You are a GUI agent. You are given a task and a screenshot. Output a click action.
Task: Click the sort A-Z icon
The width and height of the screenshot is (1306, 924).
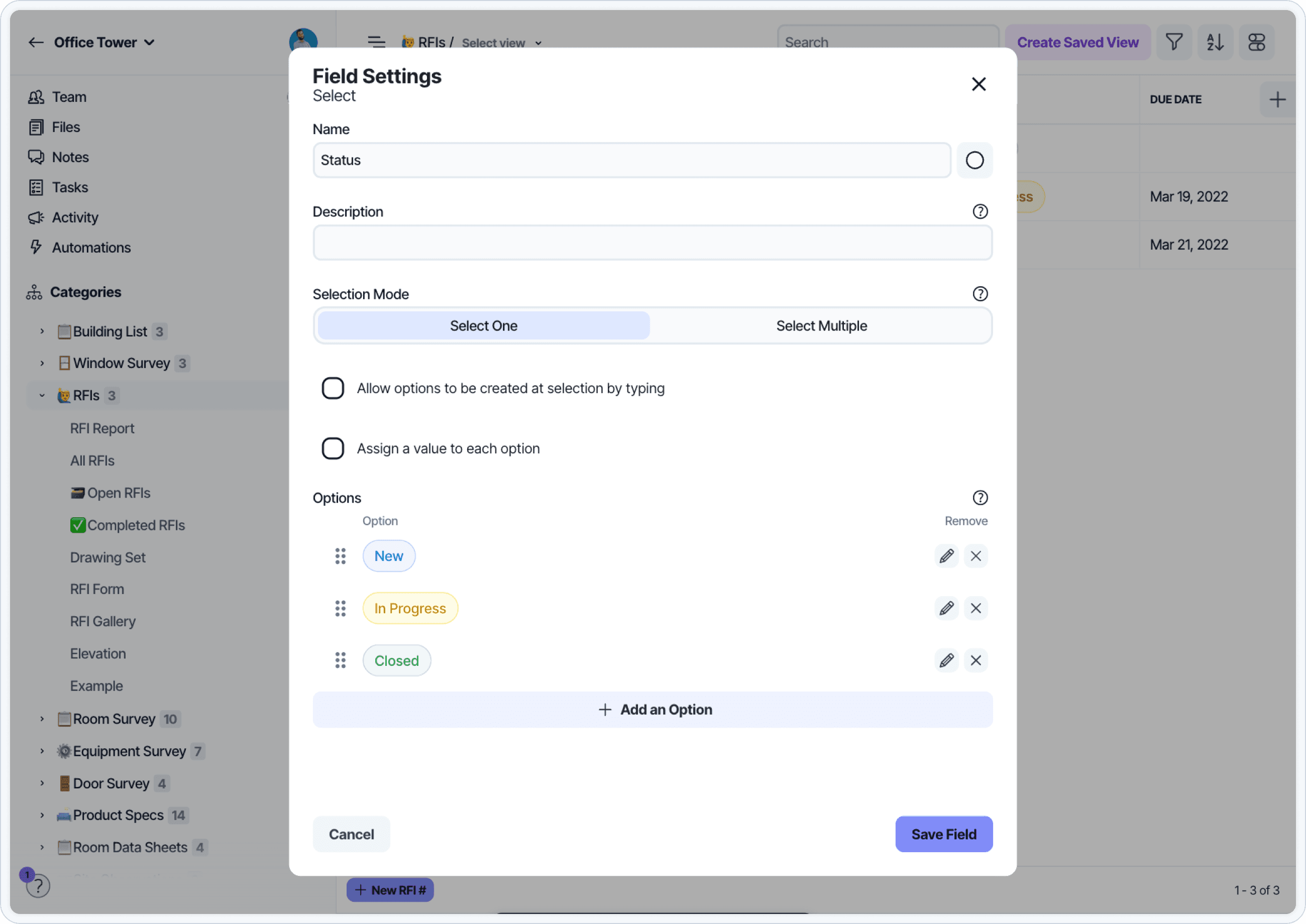tap(1215, 42)
